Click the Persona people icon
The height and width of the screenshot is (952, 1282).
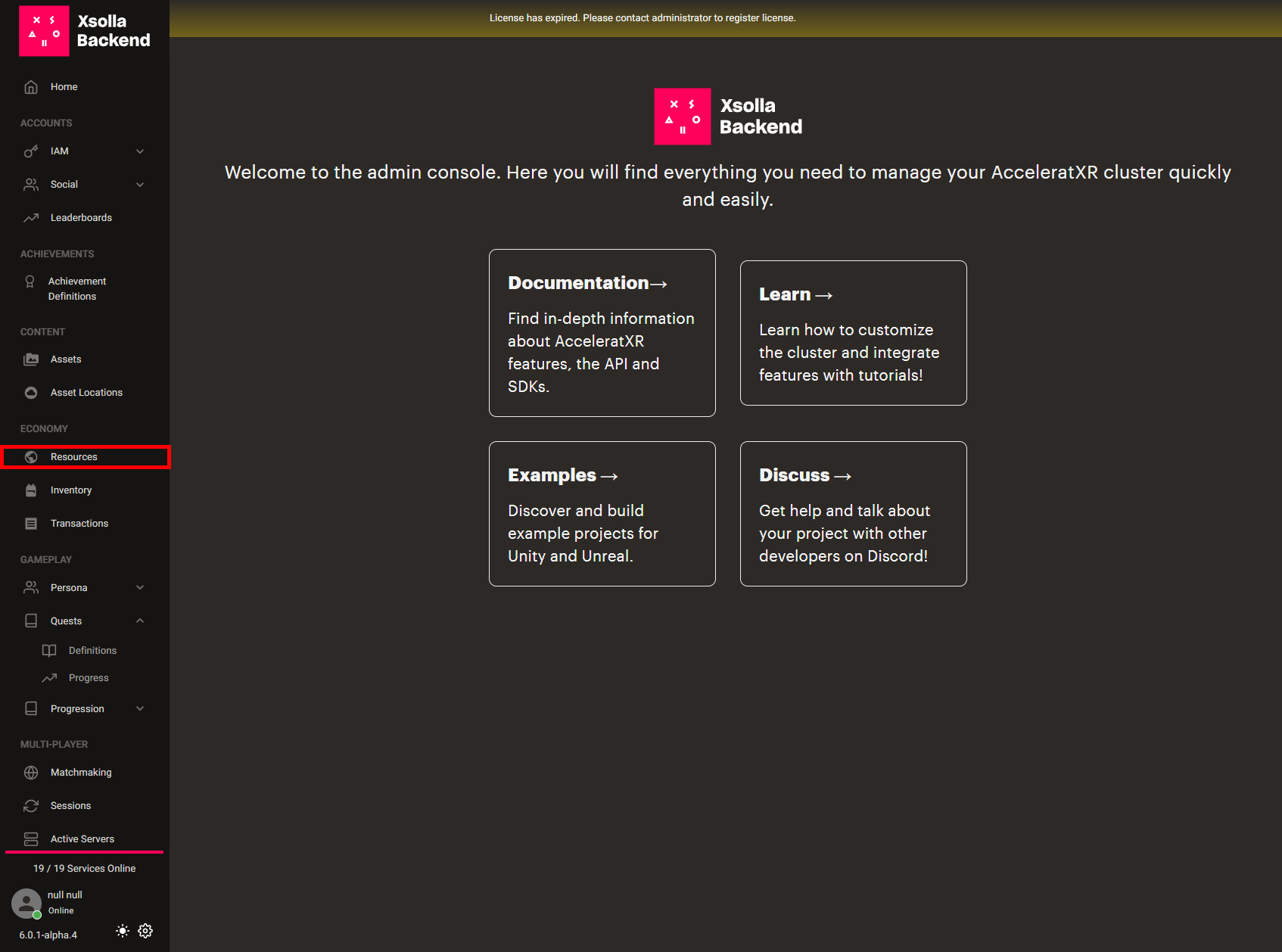pos(31,588)
